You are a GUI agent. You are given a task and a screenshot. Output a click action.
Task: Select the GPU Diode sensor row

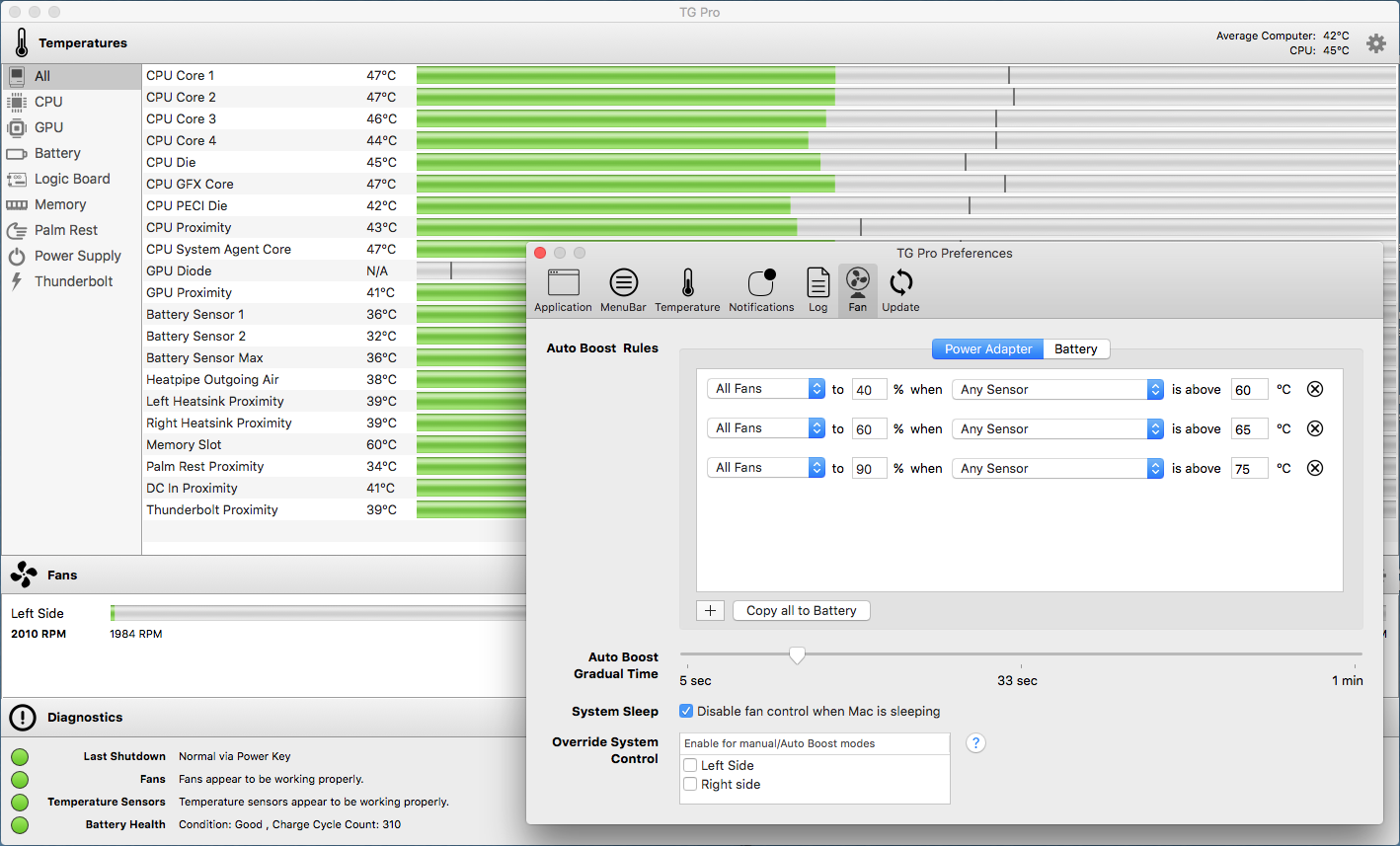[x=335, y=270]
